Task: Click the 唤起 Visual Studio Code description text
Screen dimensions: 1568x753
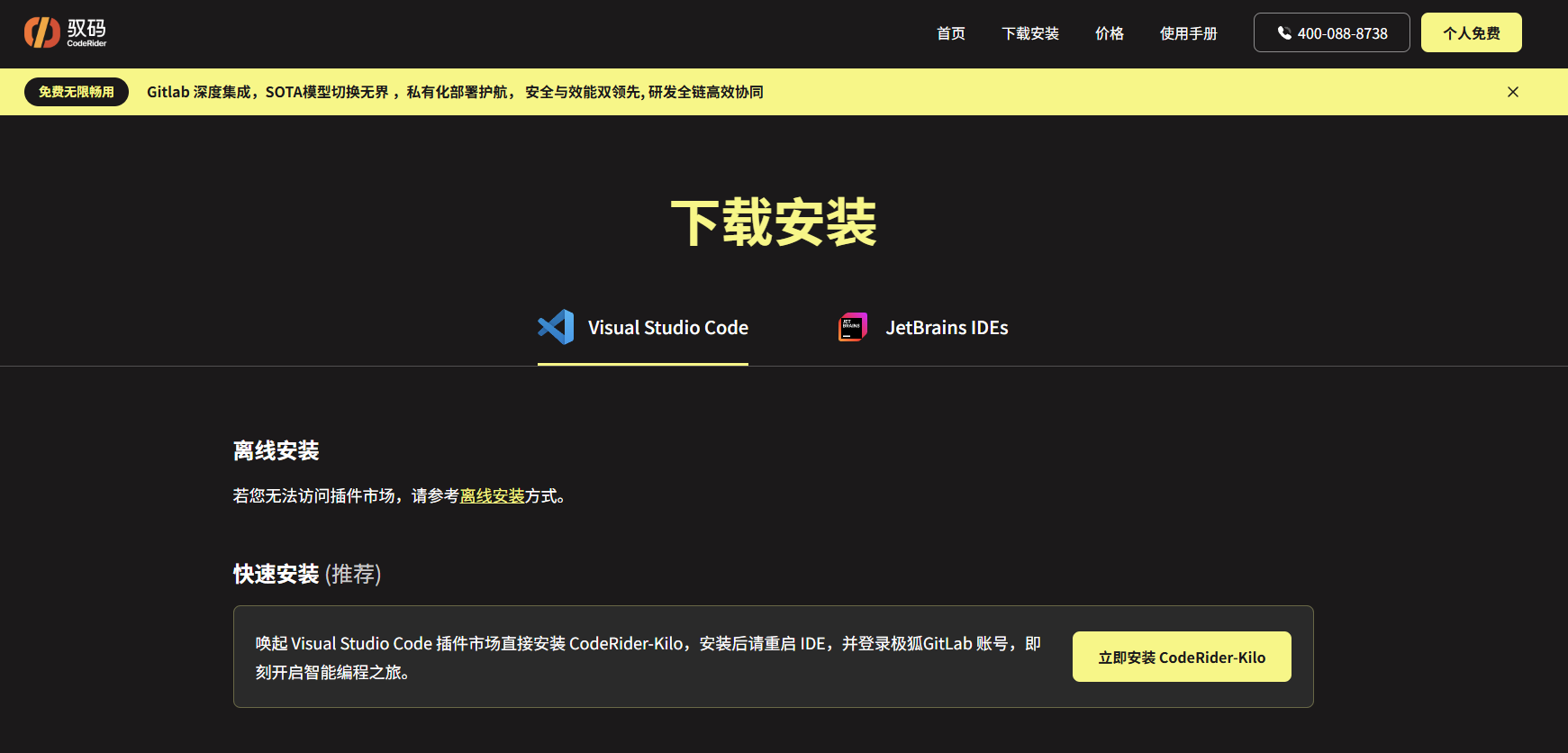Action: [648, 658]
